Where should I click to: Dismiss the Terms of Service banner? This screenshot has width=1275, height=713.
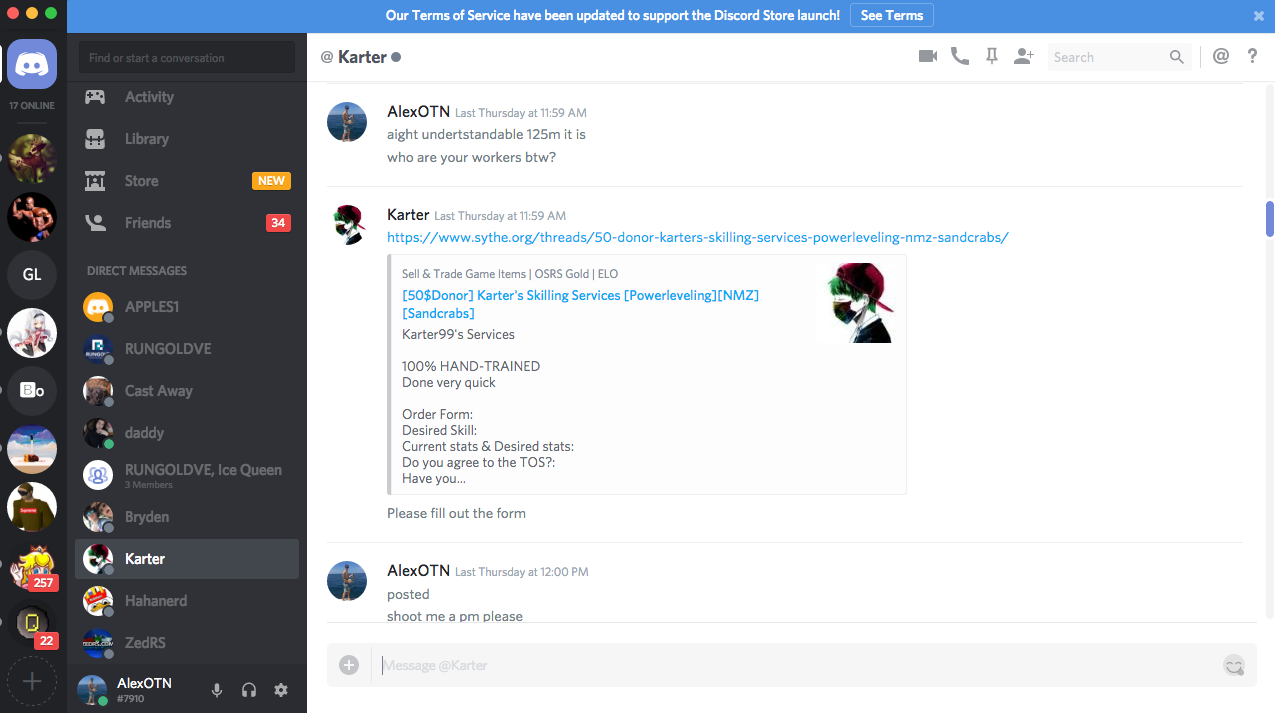(1259, 15)
